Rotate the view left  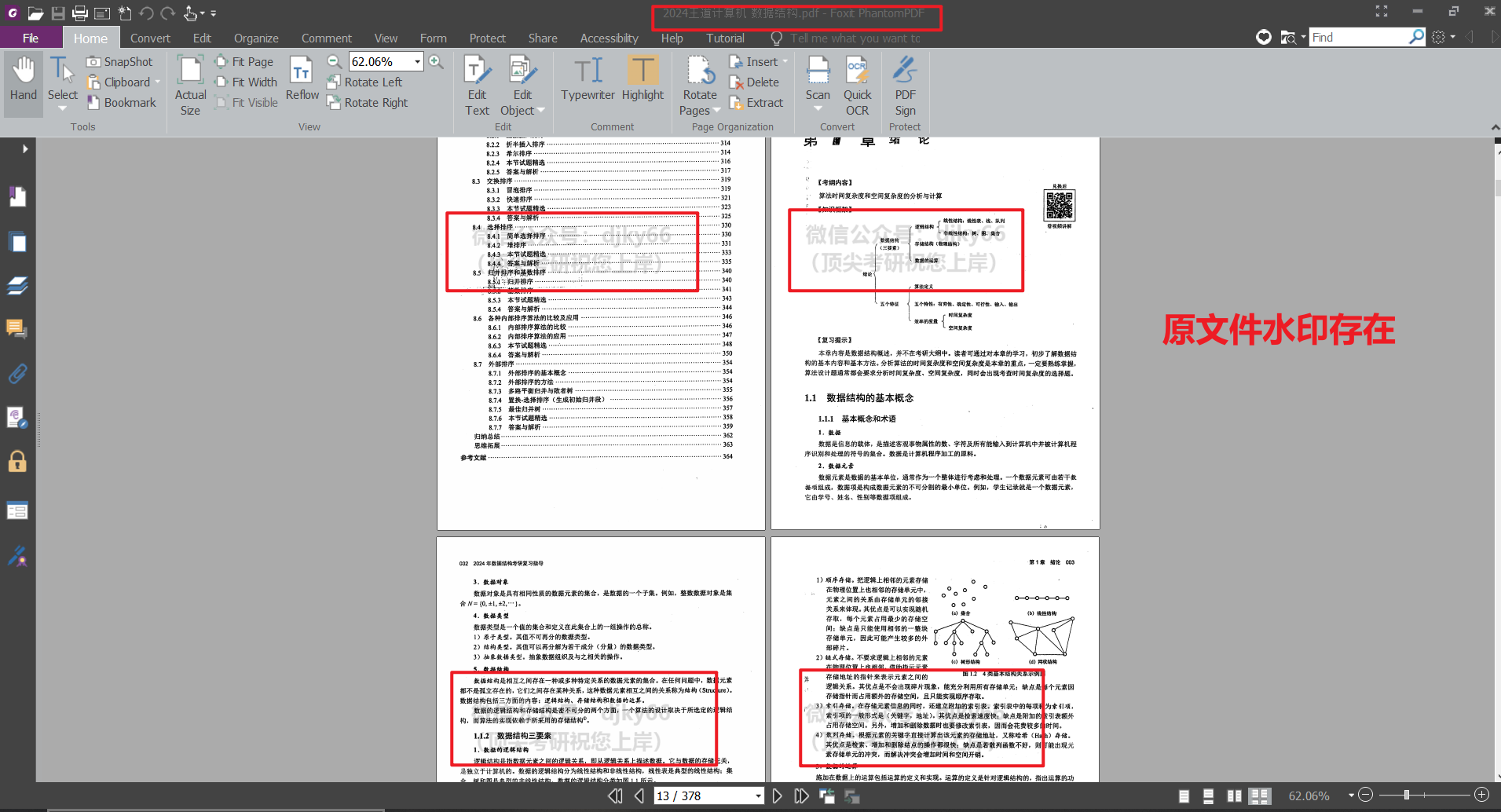[364, 82]
